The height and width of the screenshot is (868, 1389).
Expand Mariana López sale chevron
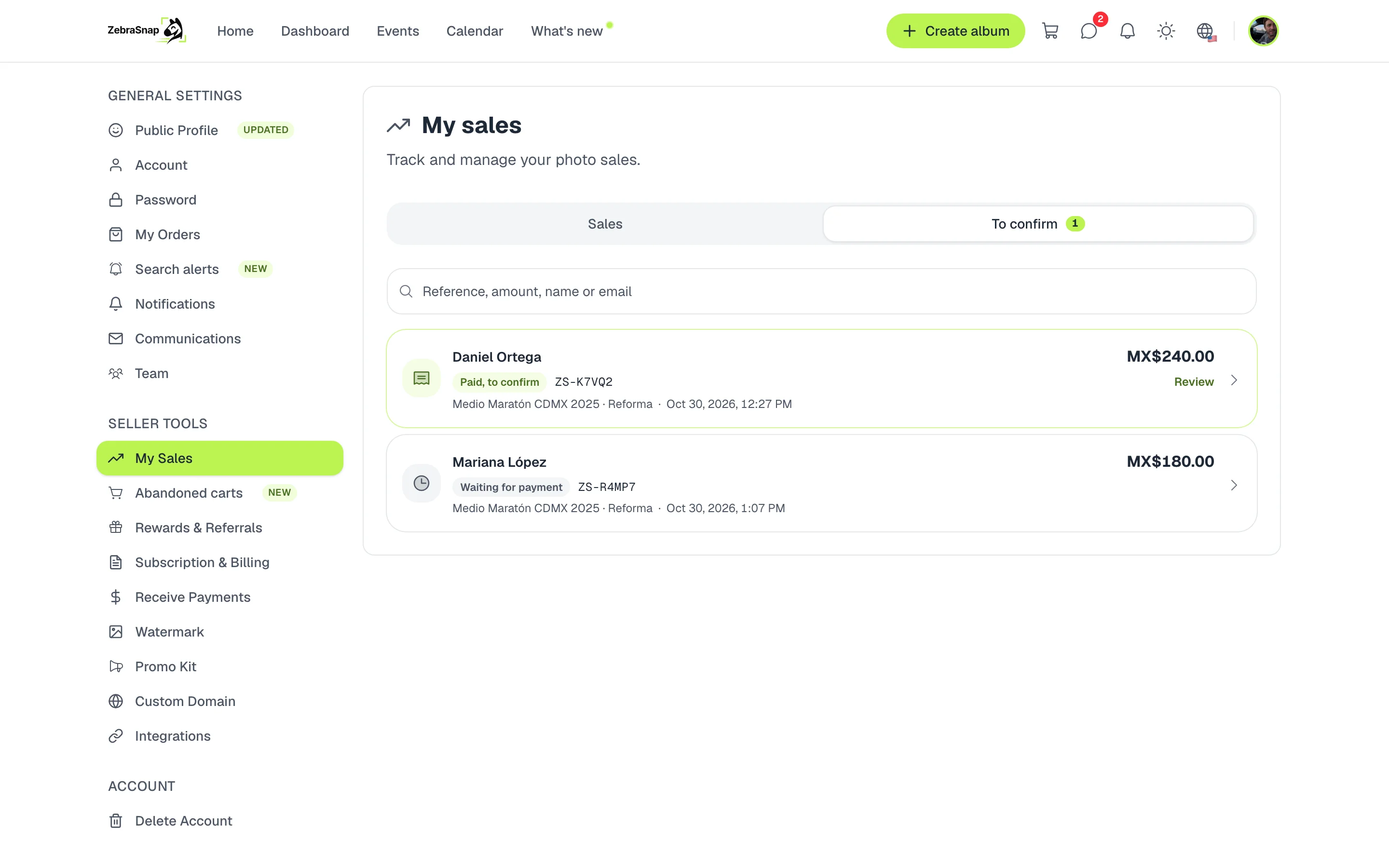coord(1233,486)
